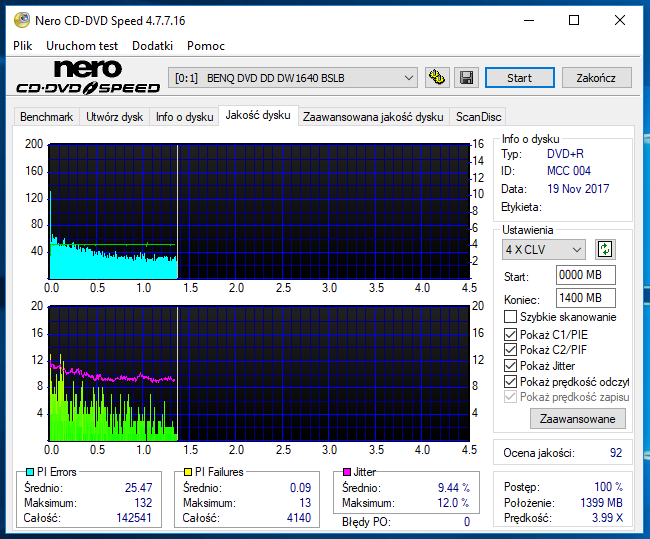
Task: Click PI Errors average 25.47 value
Action: coord(138,488)
